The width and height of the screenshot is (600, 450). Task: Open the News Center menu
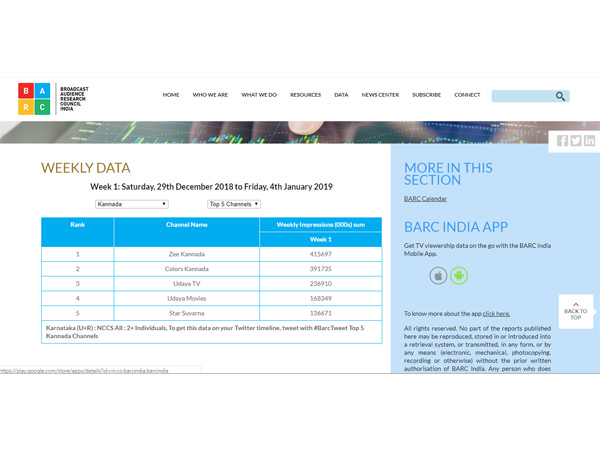tap(380, 95)
